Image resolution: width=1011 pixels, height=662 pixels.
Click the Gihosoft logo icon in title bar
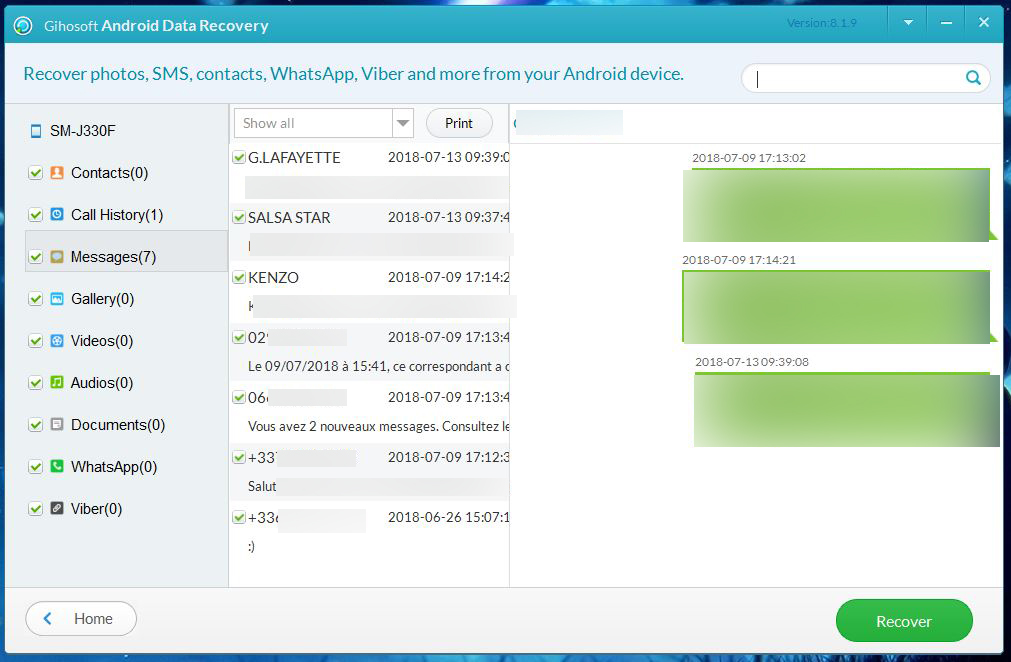point(23,26)
